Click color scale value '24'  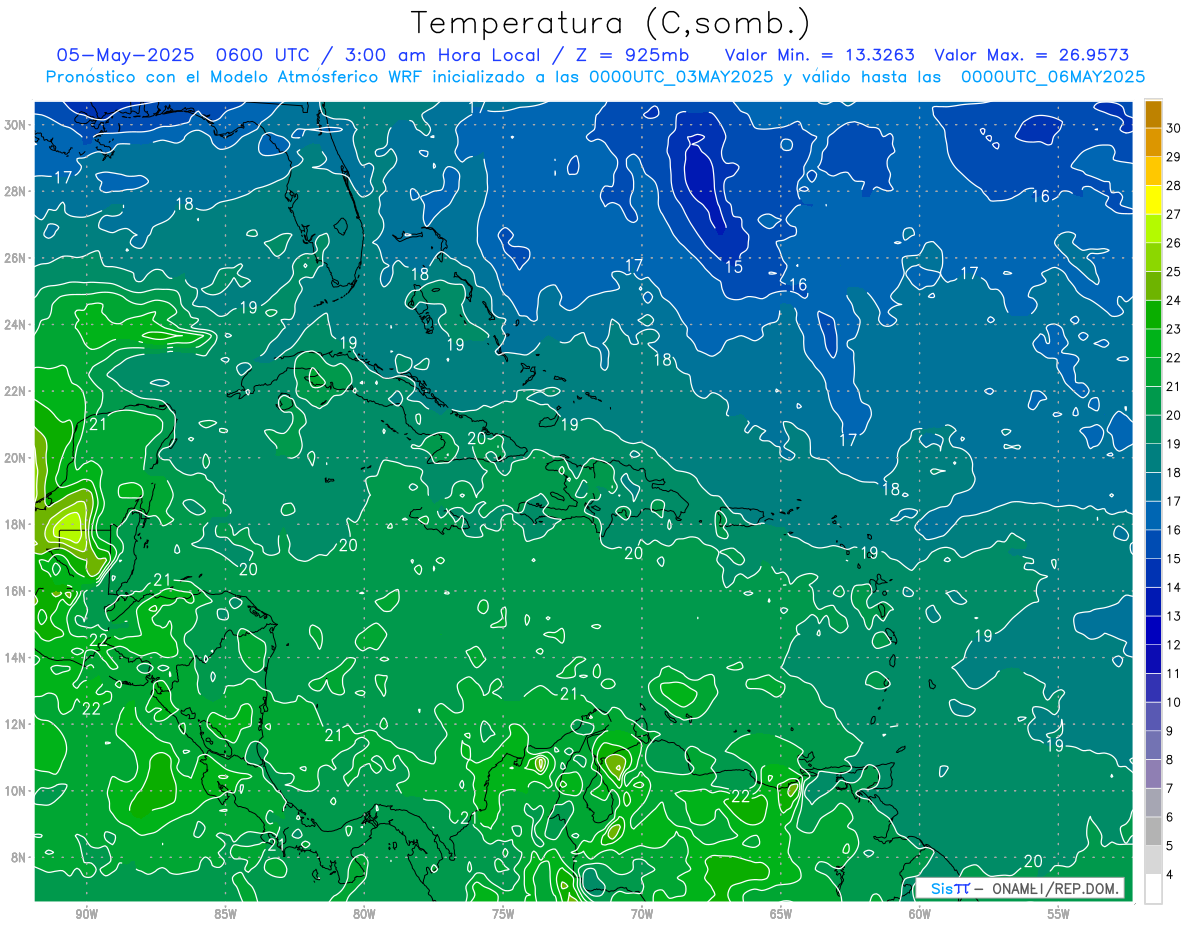pos(1174,300)
